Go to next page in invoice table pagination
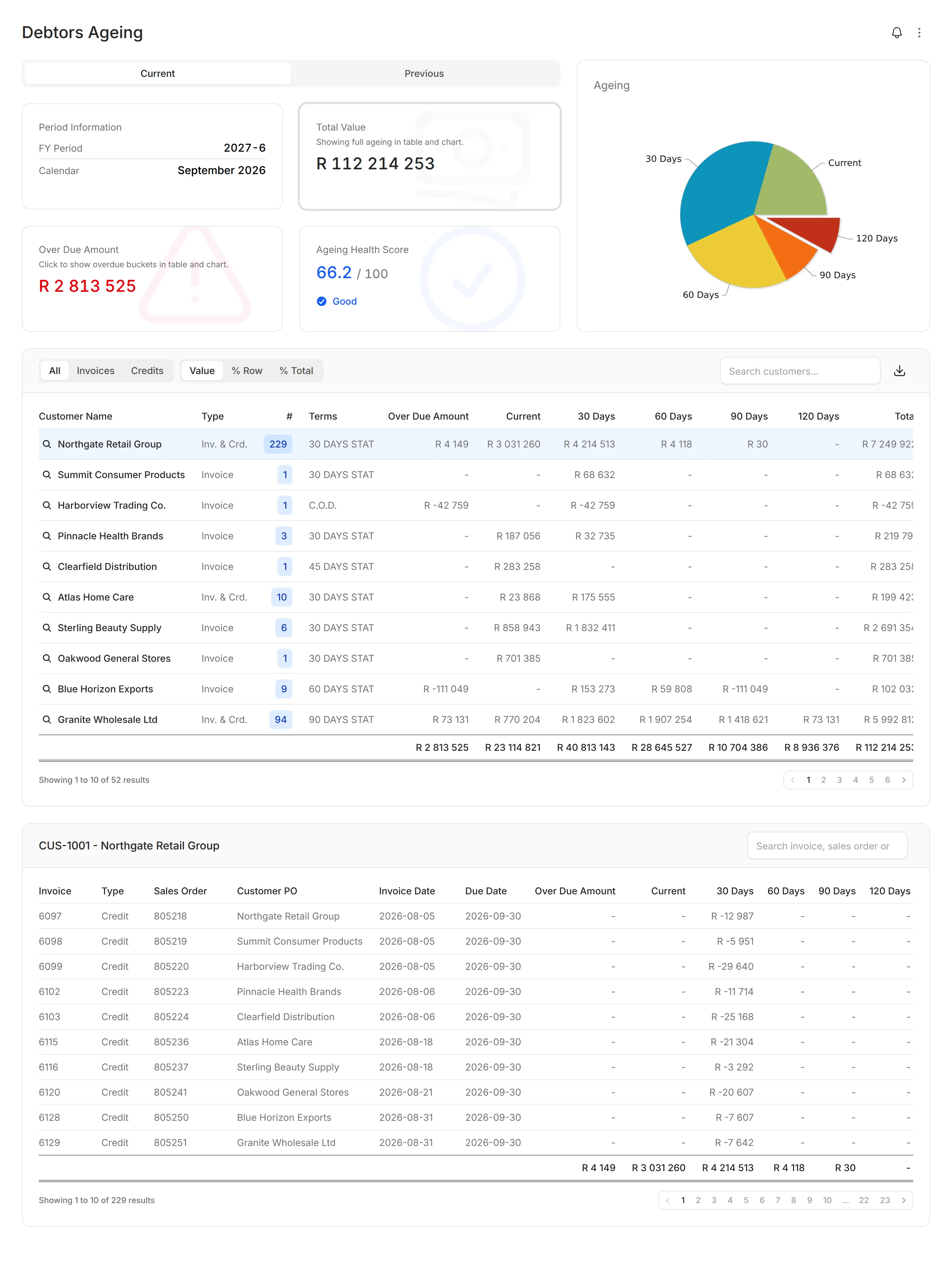Screen dimensions: 952x1265 coord(903,1200)
